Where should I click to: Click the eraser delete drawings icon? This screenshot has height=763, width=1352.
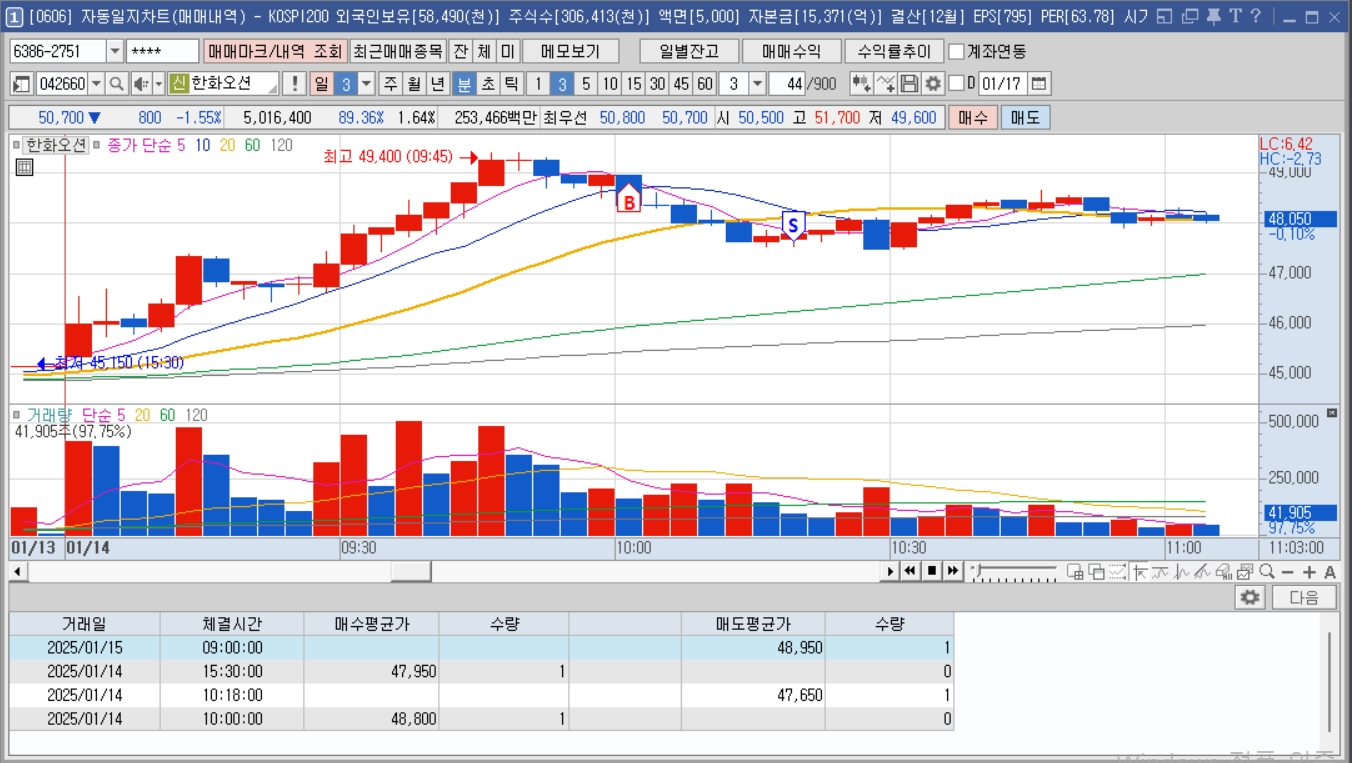[1224, 571]
